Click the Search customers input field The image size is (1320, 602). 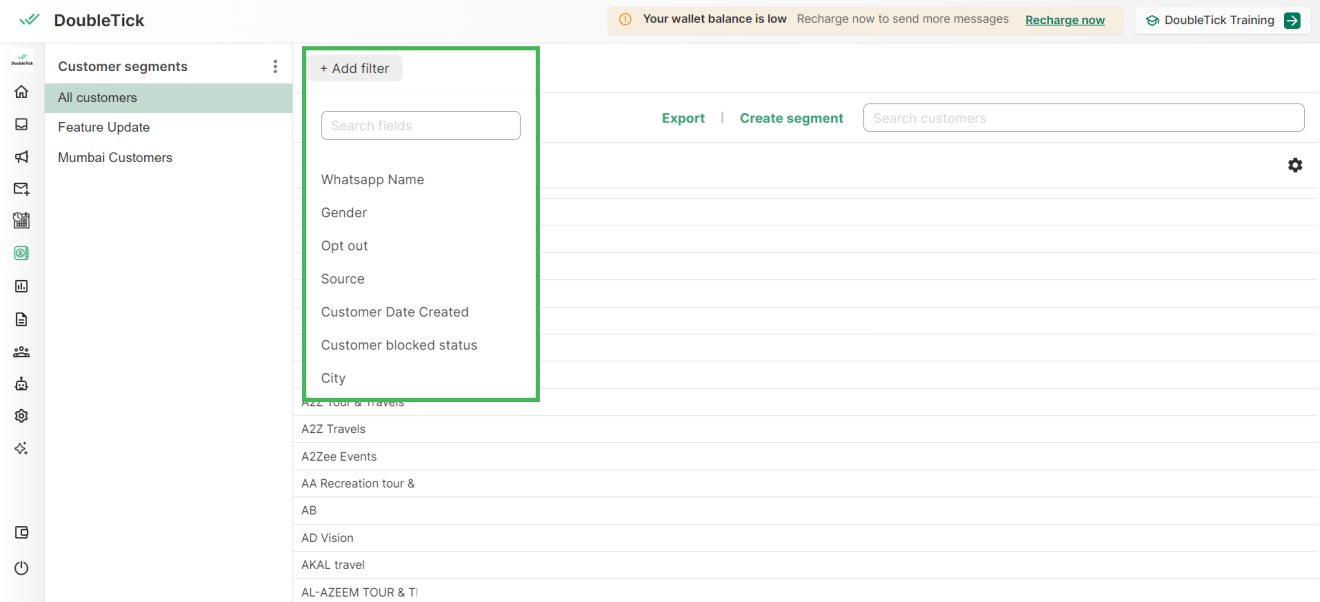pos(1083,118)
